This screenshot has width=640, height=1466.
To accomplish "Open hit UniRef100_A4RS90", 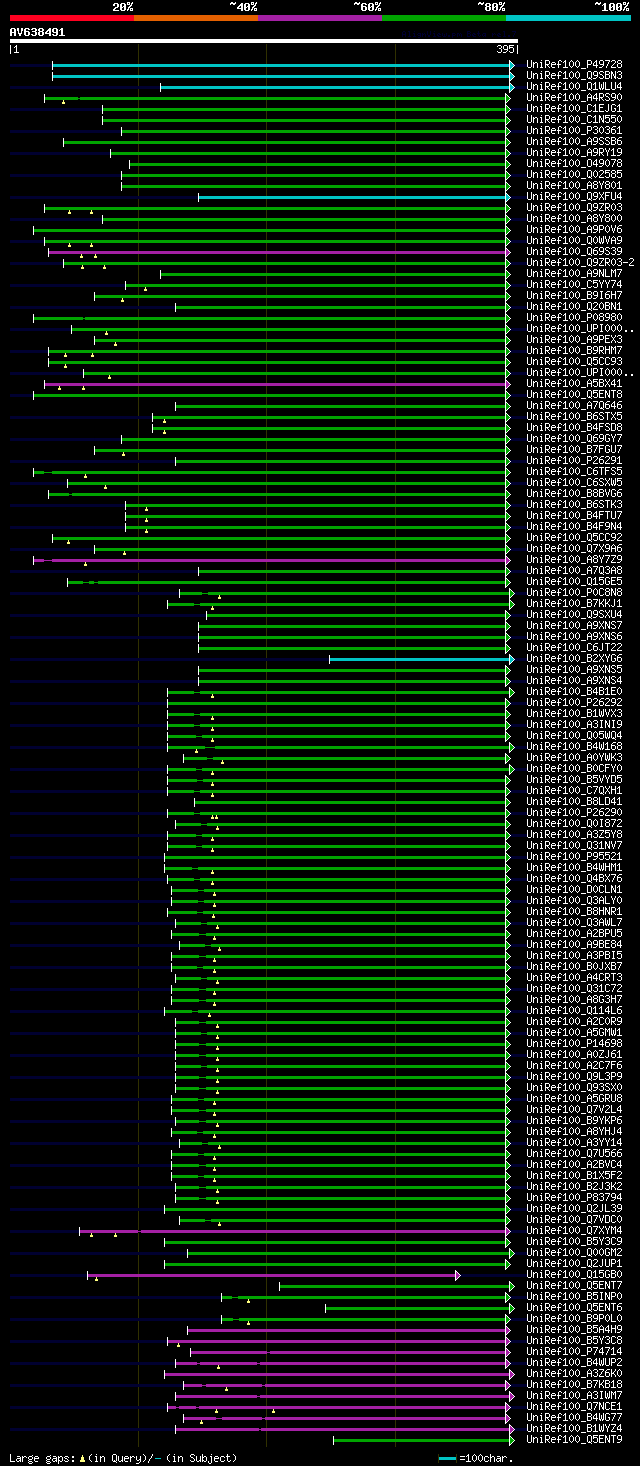I will click(574, 97).
